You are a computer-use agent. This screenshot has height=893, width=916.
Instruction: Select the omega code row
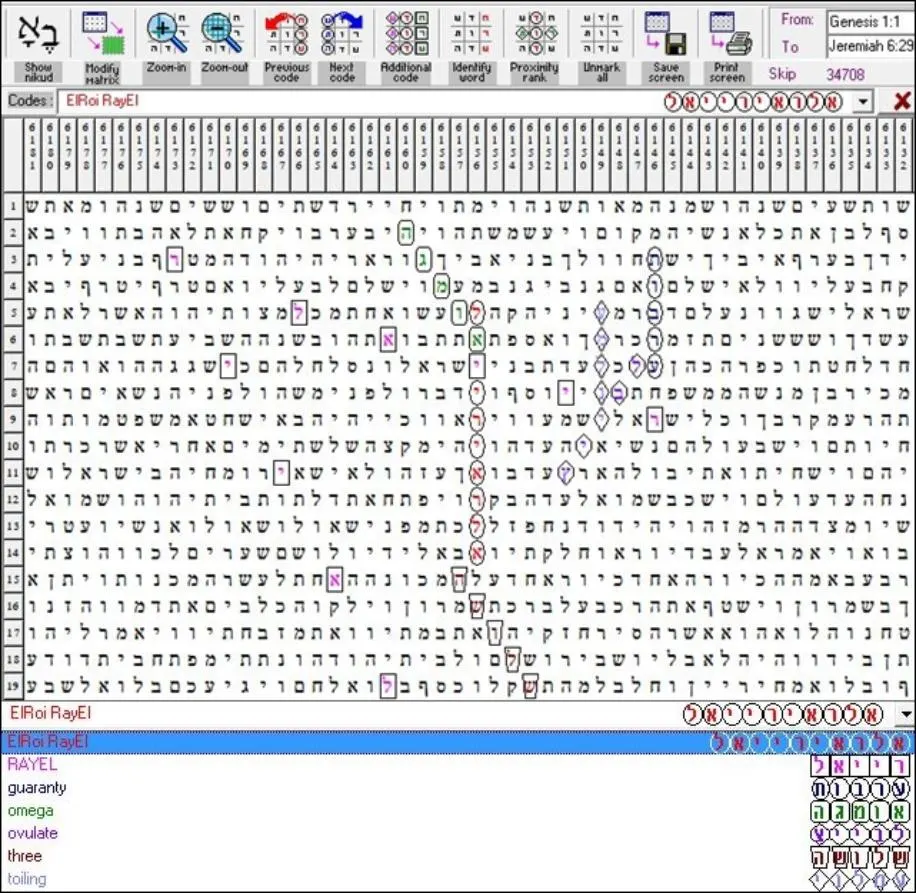tap(458, 811)
